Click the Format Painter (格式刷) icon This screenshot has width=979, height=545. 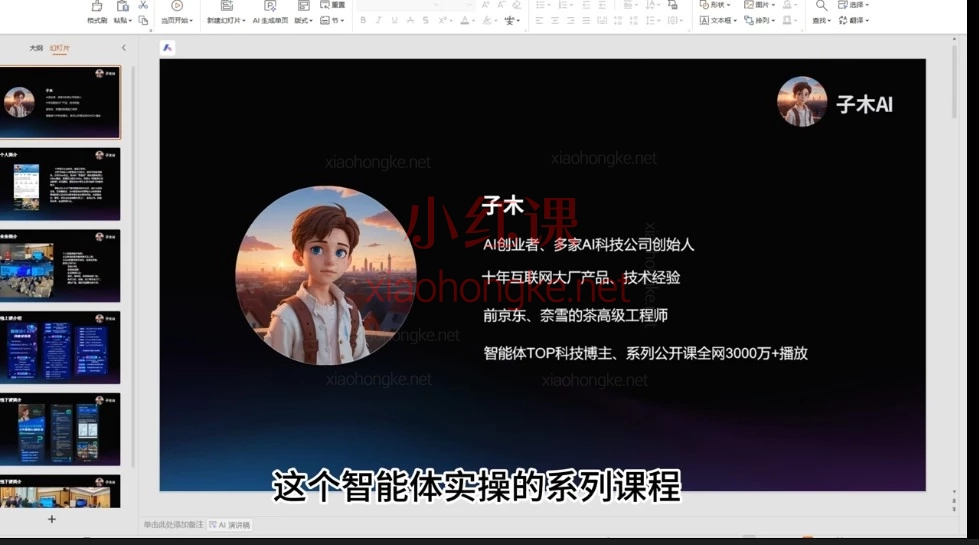point(97,6)
